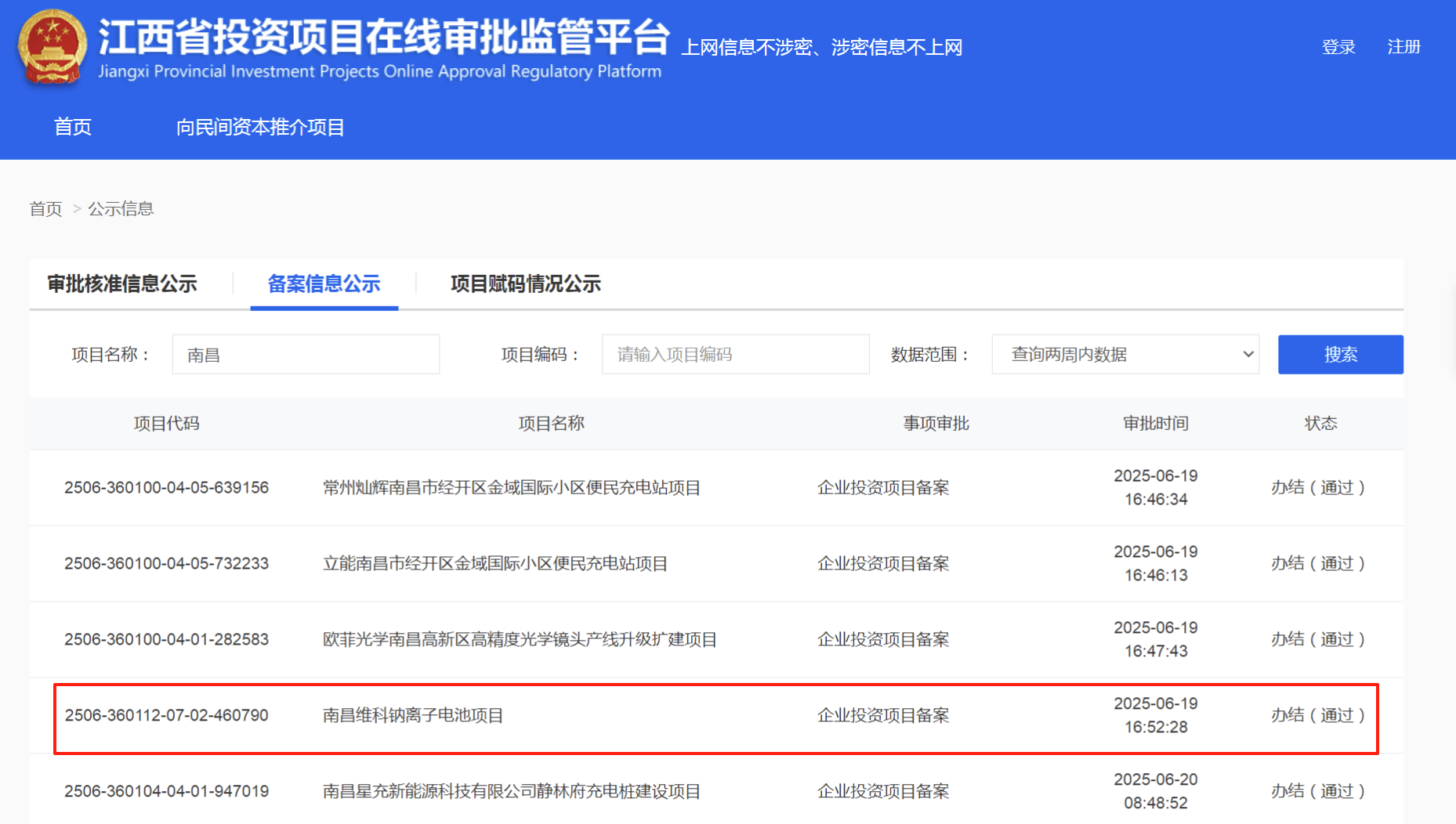1456x824 pixels.
Task: Switch to 项目赋码情况公示 tab
Action: click(526, 284)
